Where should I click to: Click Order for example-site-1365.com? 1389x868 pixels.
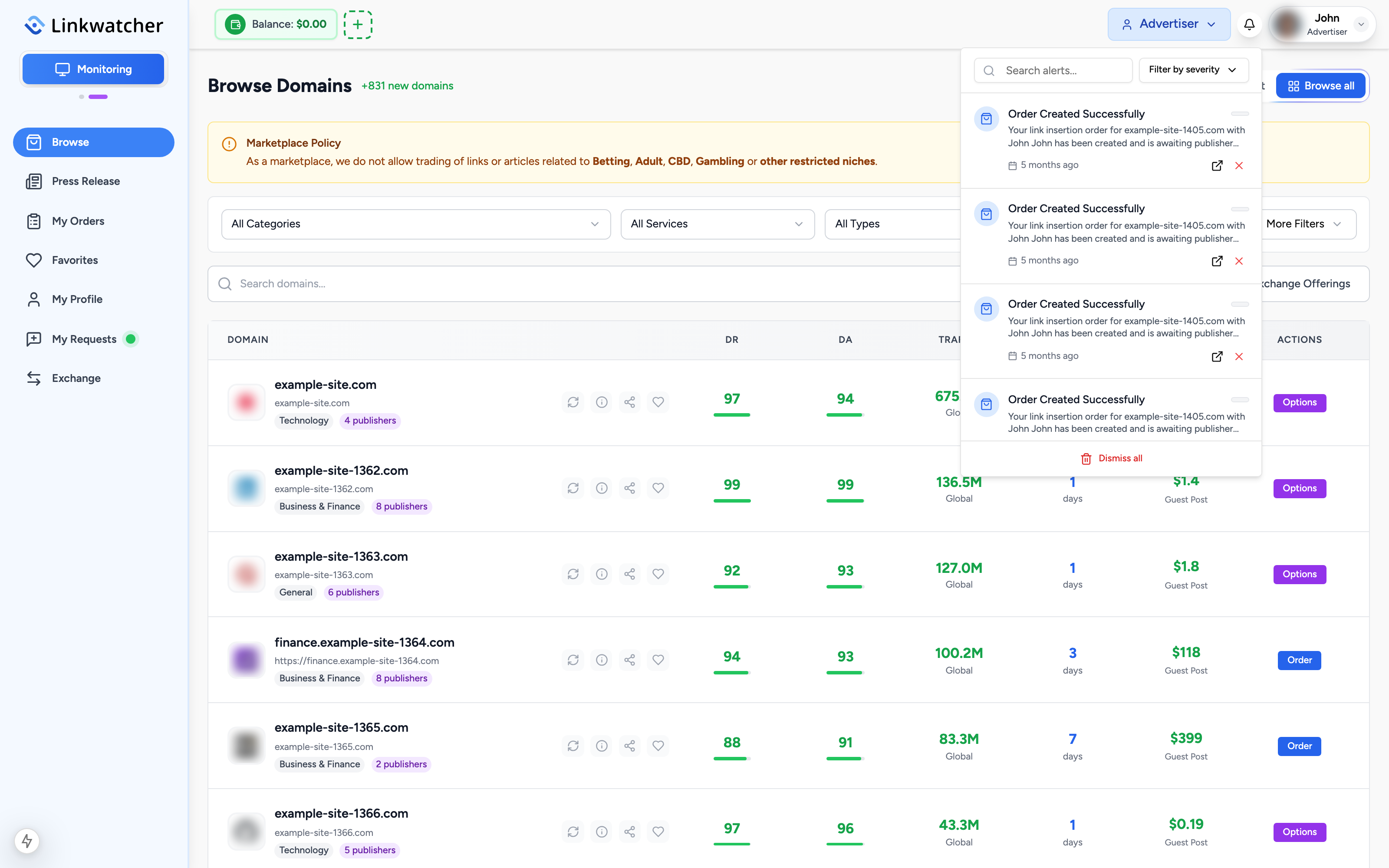click(1300, 746)
